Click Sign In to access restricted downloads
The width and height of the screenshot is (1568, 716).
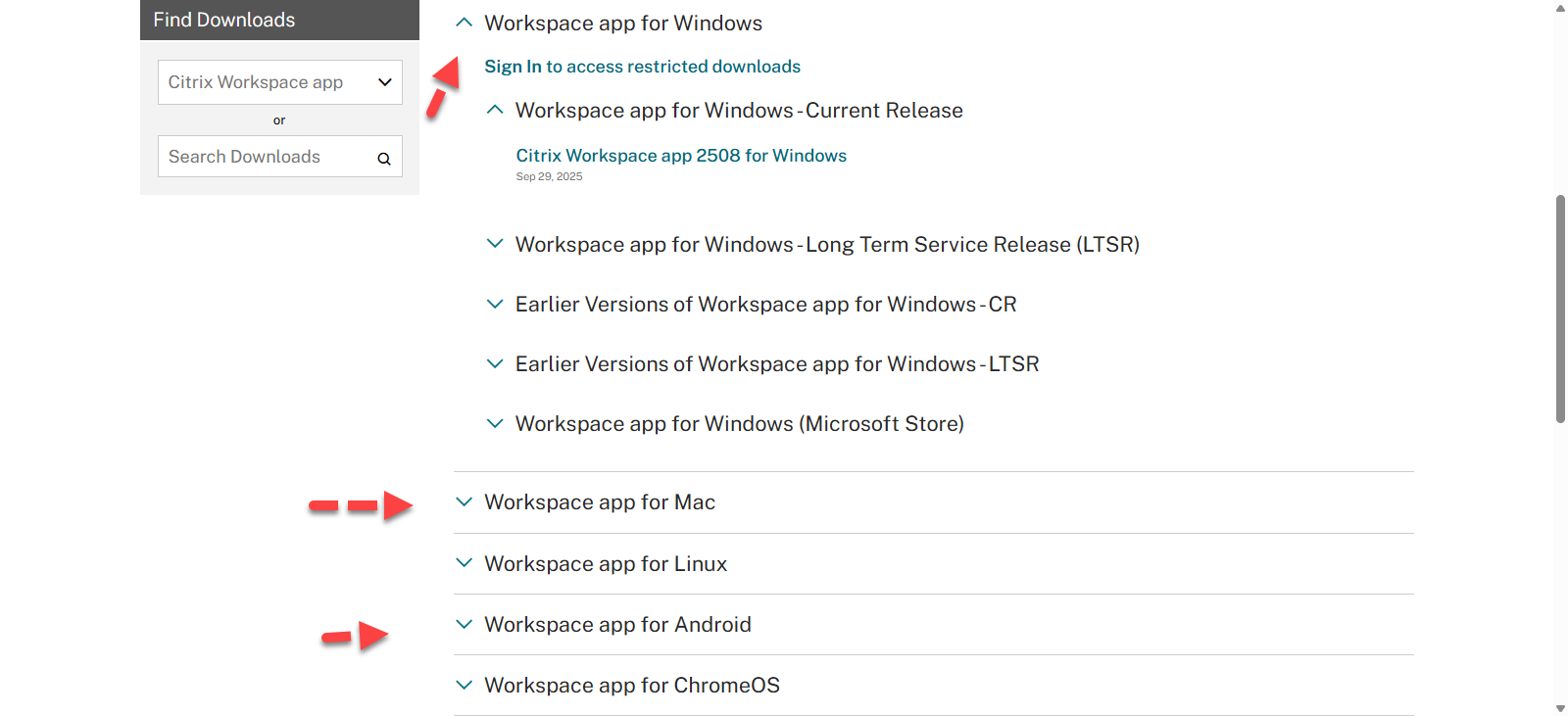(513, 66)
